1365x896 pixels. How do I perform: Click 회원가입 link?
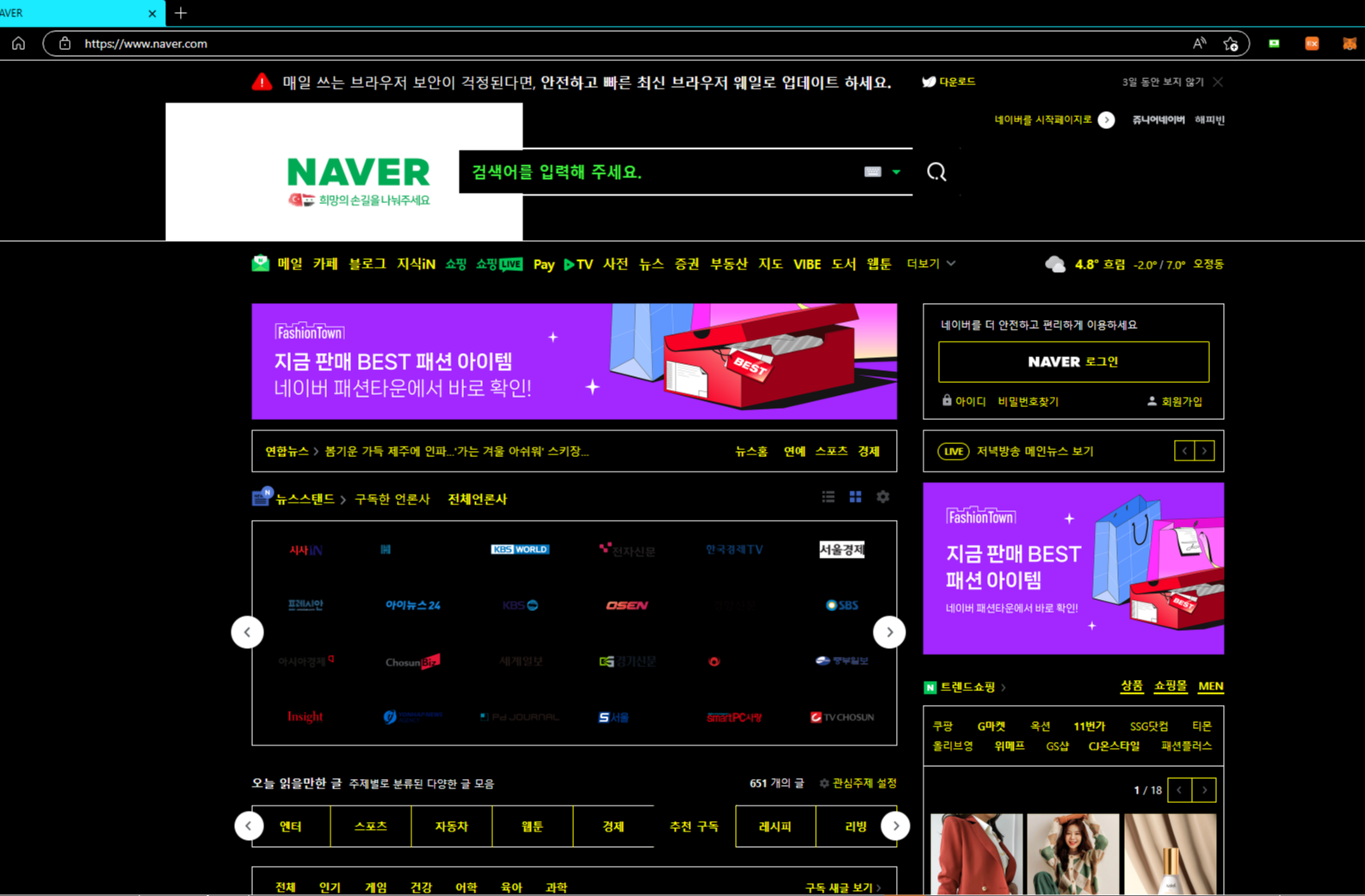coord(1175,401)
